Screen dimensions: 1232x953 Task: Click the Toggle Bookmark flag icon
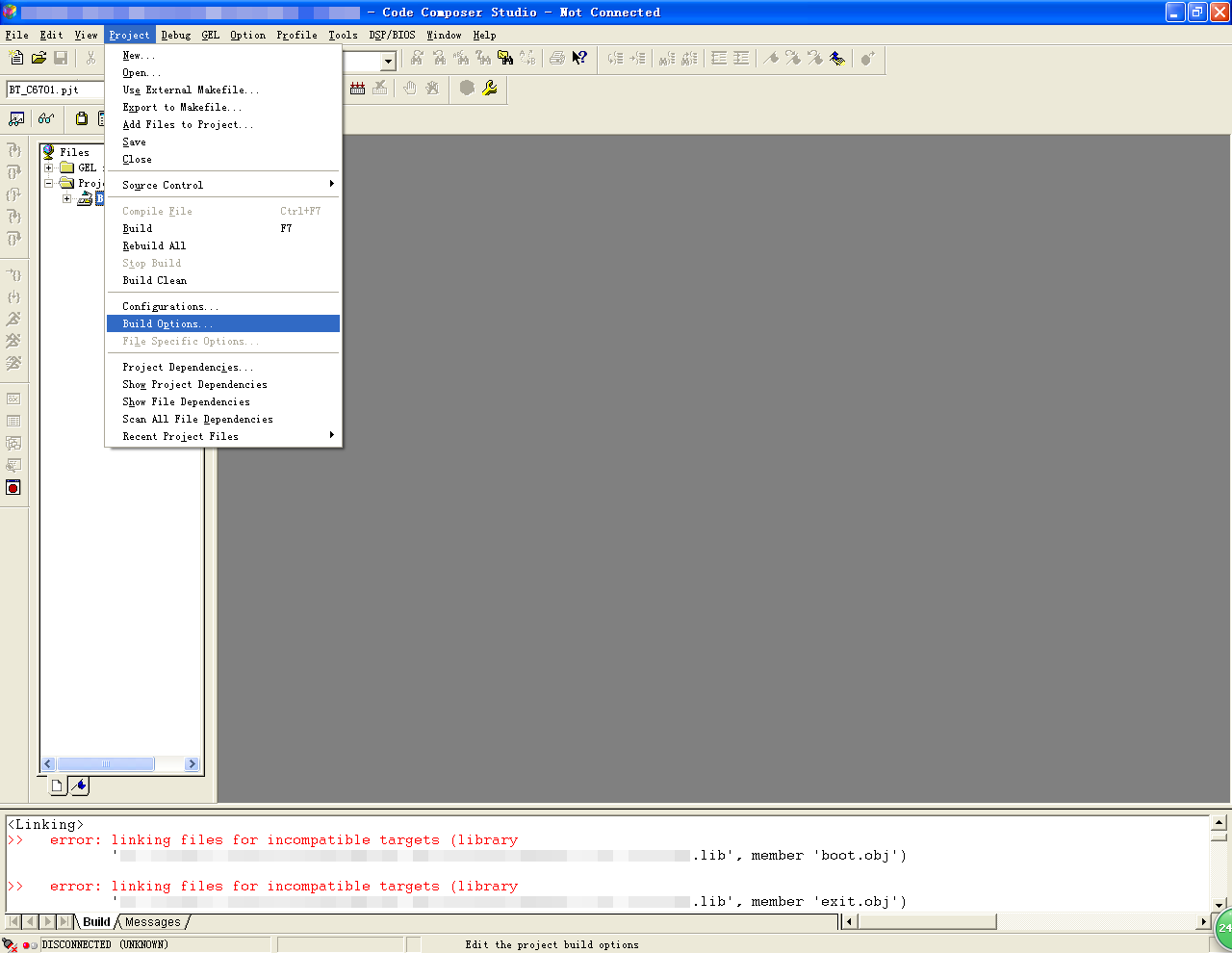[770, 59]
